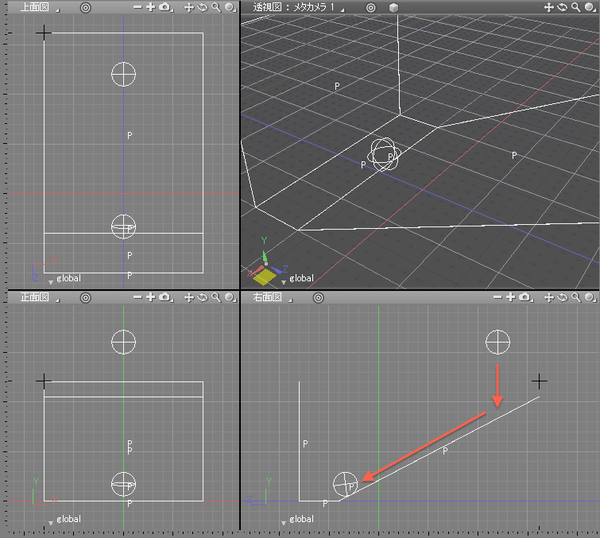Click the minus zoom-out icon in 右面図 header
The width and height of the screenshot is (600, 538).
[x=497, y=297]
